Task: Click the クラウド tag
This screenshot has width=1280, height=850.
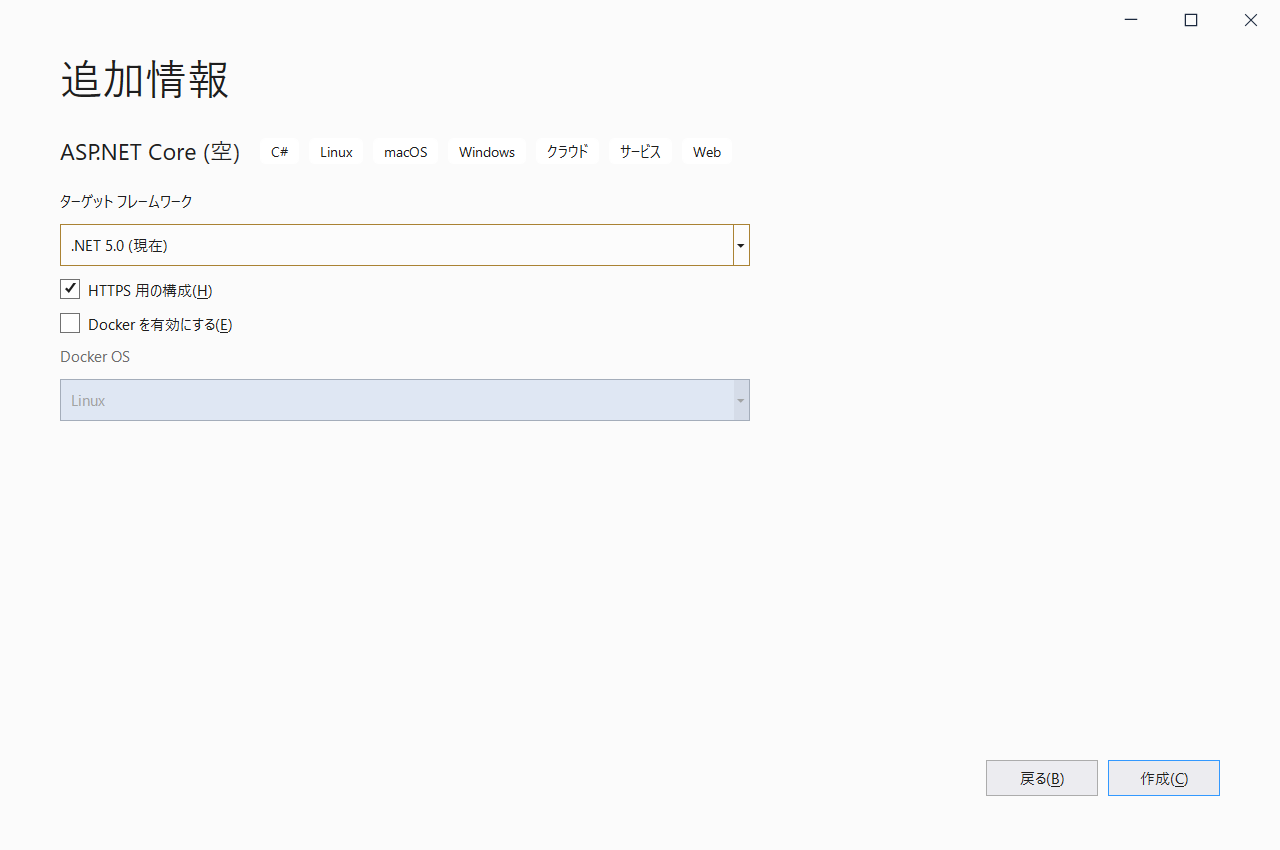Action: tap(567, 152)
